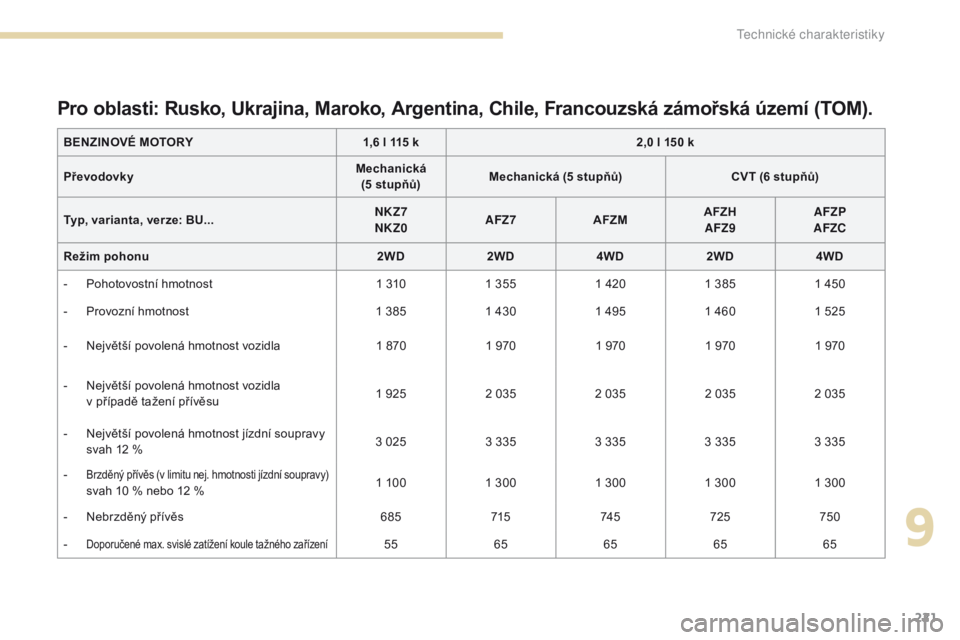Click the 'Nebrzděný přívěs' row label
This screenshot has width=960, height=640.
(135, 516)
